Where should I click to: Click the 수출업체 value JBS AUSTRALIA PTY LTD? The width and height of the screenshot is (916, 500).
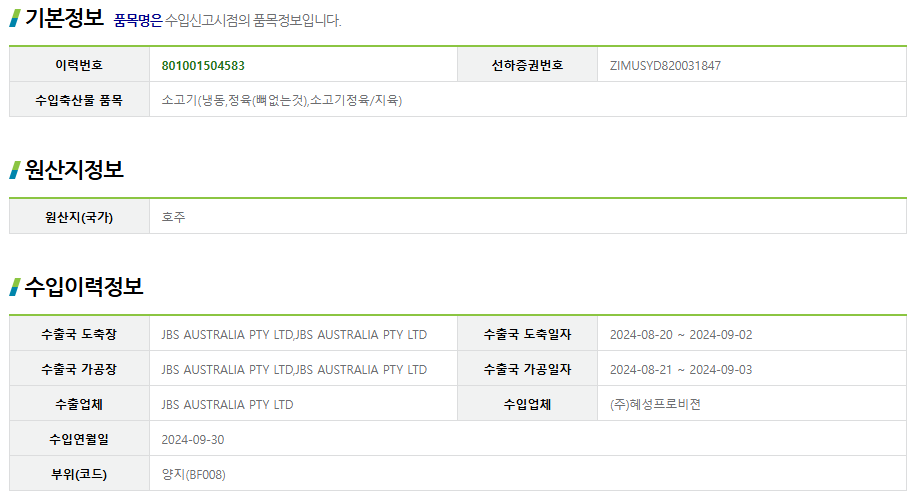(x=227, y=404)
